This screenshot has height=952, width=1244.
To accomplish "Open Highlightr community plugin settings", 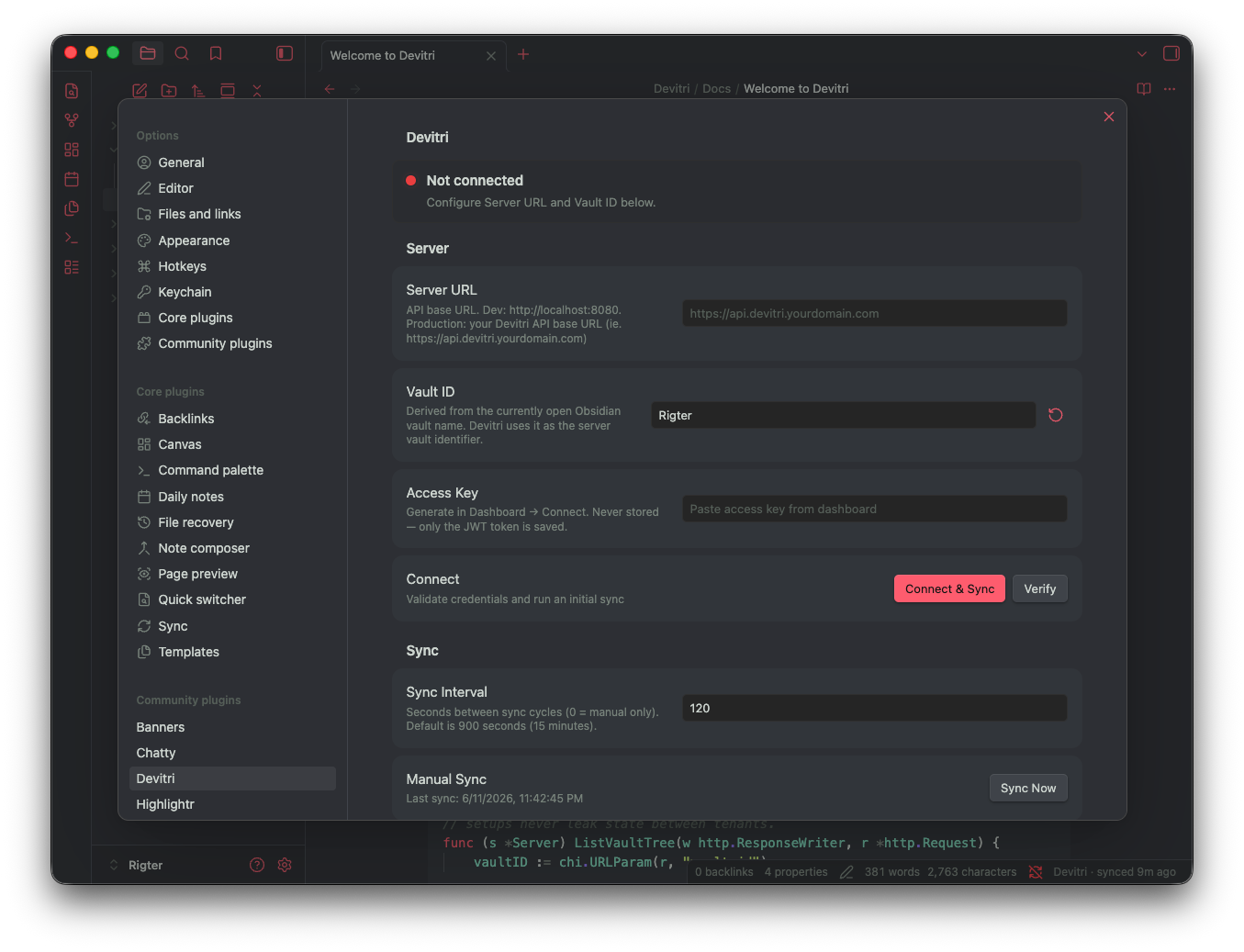I will point(232,804).
